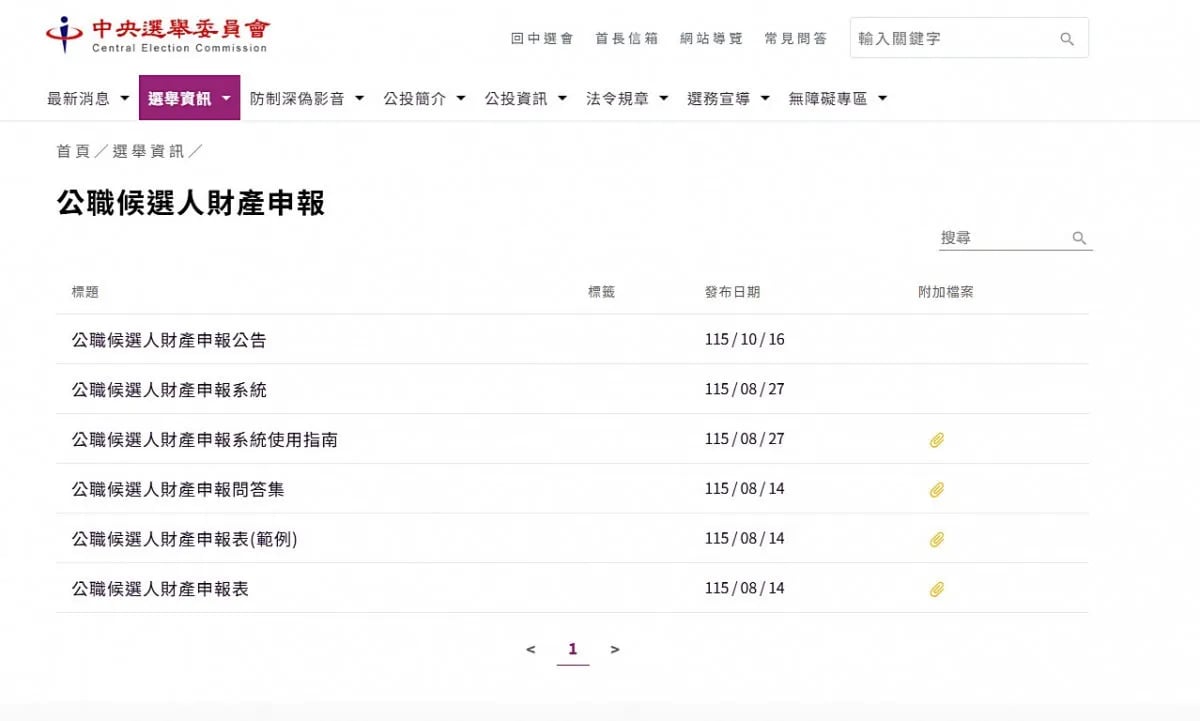This screenshot has width=1200, height=721.
Task: Click the 發布日期 column header
Action: (732, 292)
